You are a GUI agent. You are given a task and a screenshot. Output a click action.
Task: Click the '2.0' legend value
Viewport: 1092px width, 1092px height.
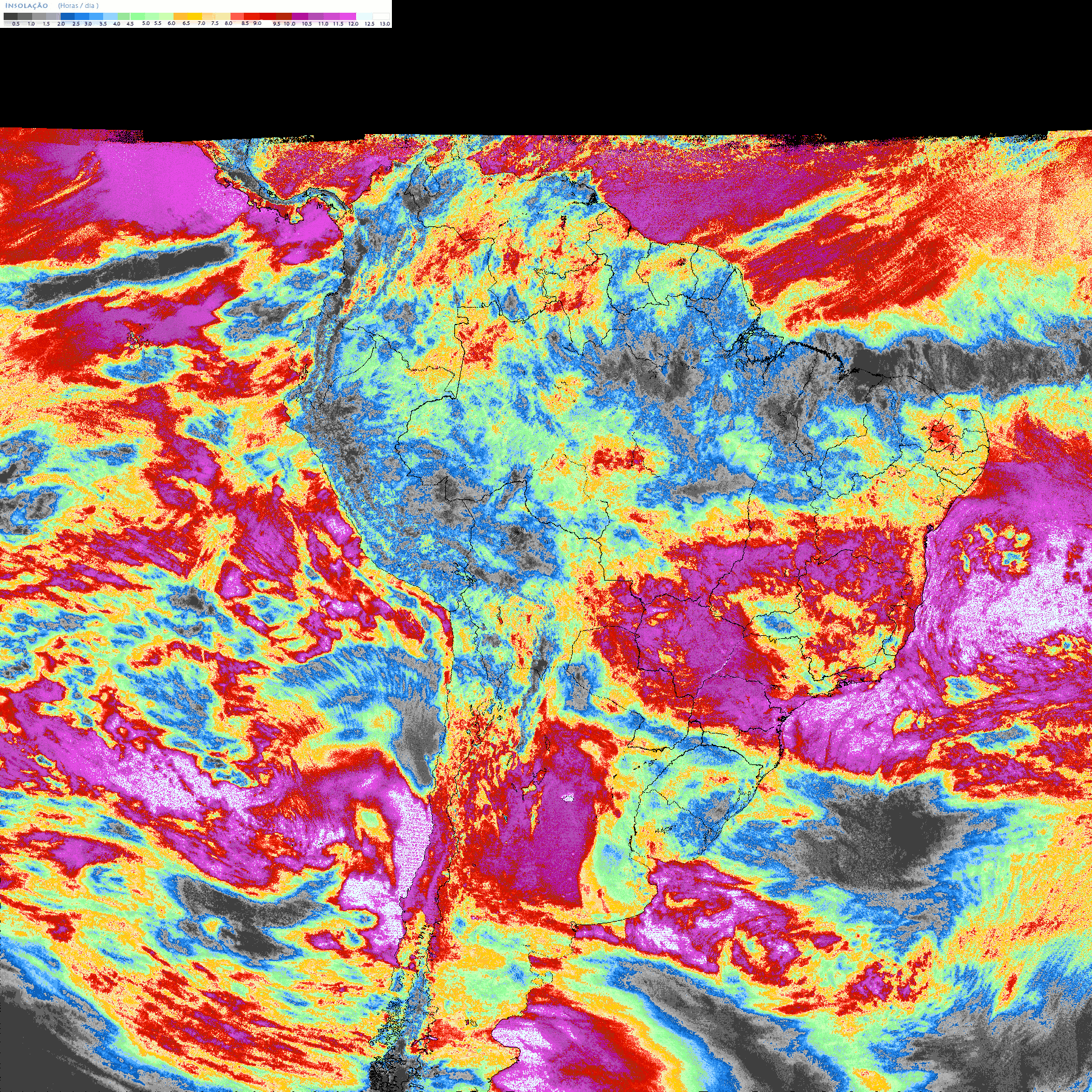tap(61, 24)
